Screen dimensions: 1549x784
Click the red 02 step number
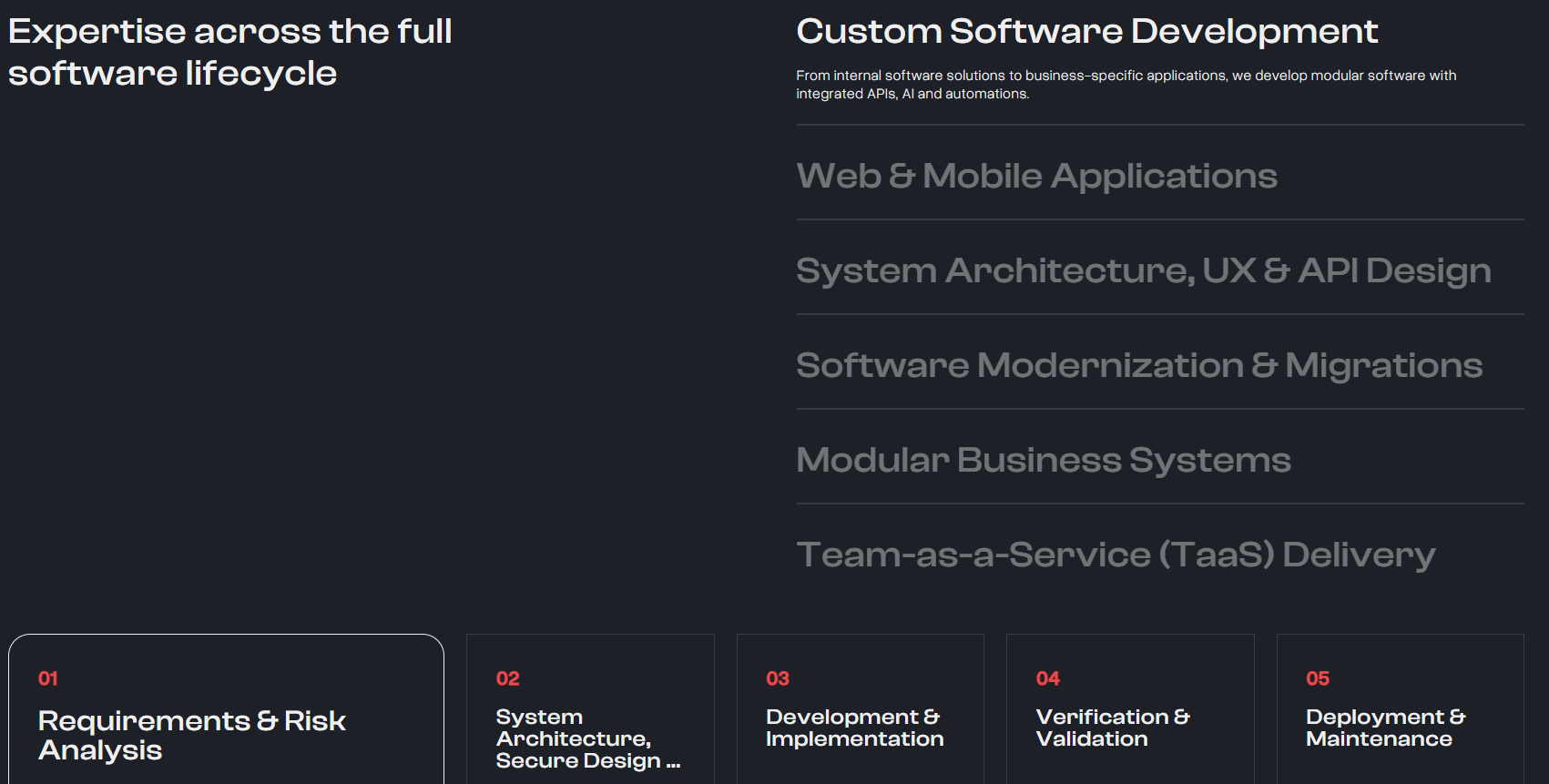coord(507,678)
